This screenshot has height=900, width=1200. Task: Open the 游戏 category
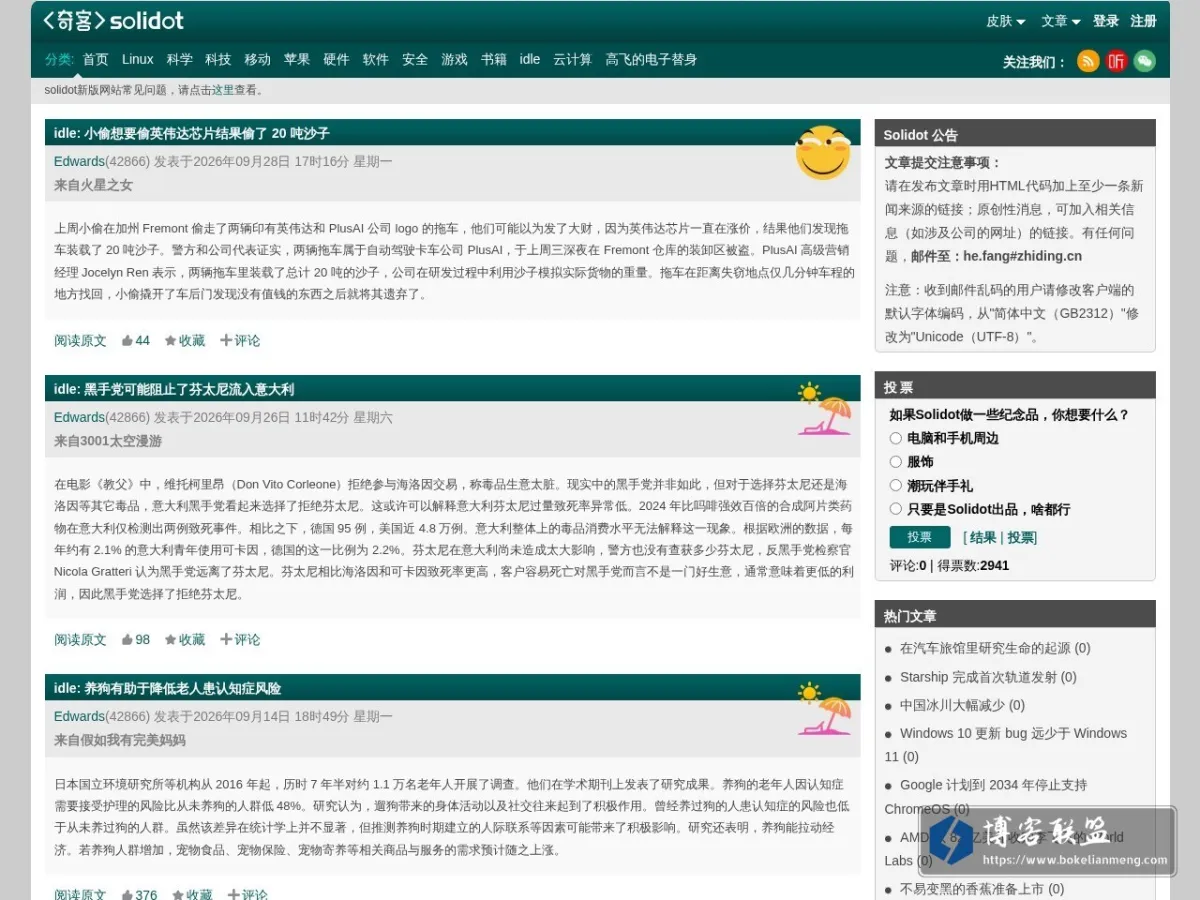(455, 59)
